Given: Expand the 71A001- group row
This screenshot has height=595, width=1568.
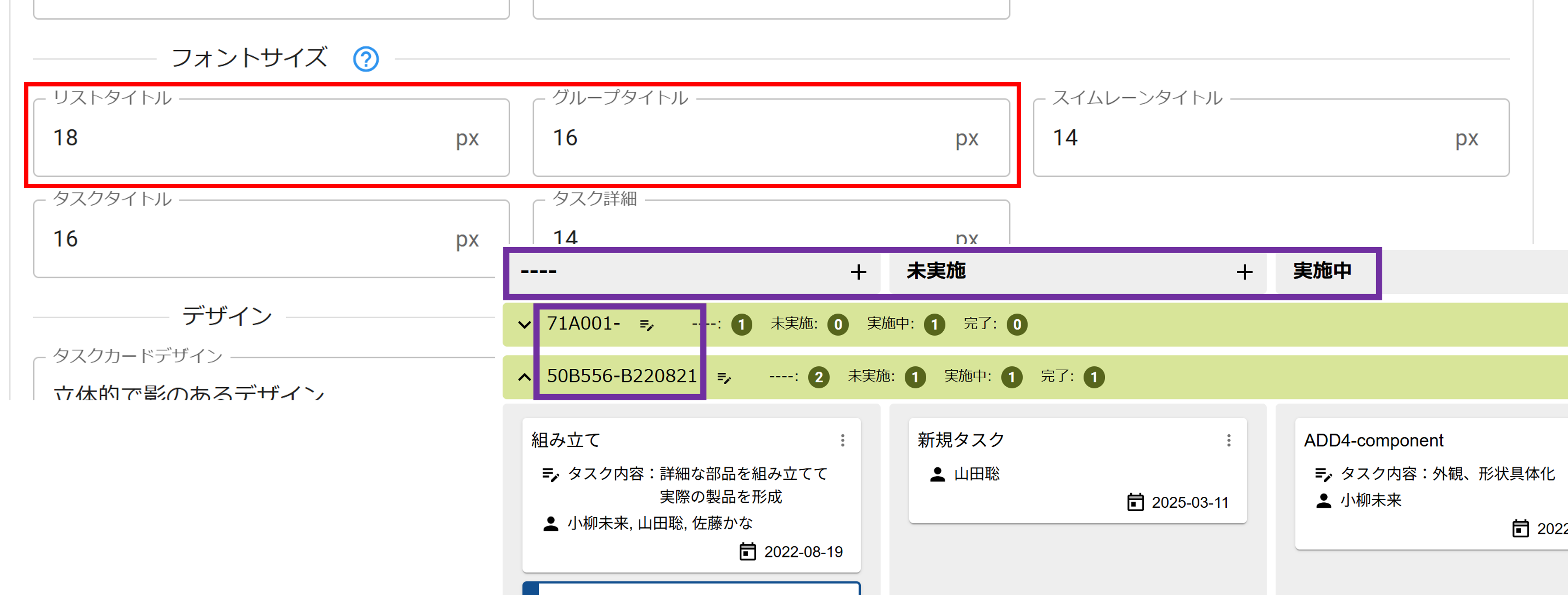Looking at the screenshot, I should (x=524, y=324).
